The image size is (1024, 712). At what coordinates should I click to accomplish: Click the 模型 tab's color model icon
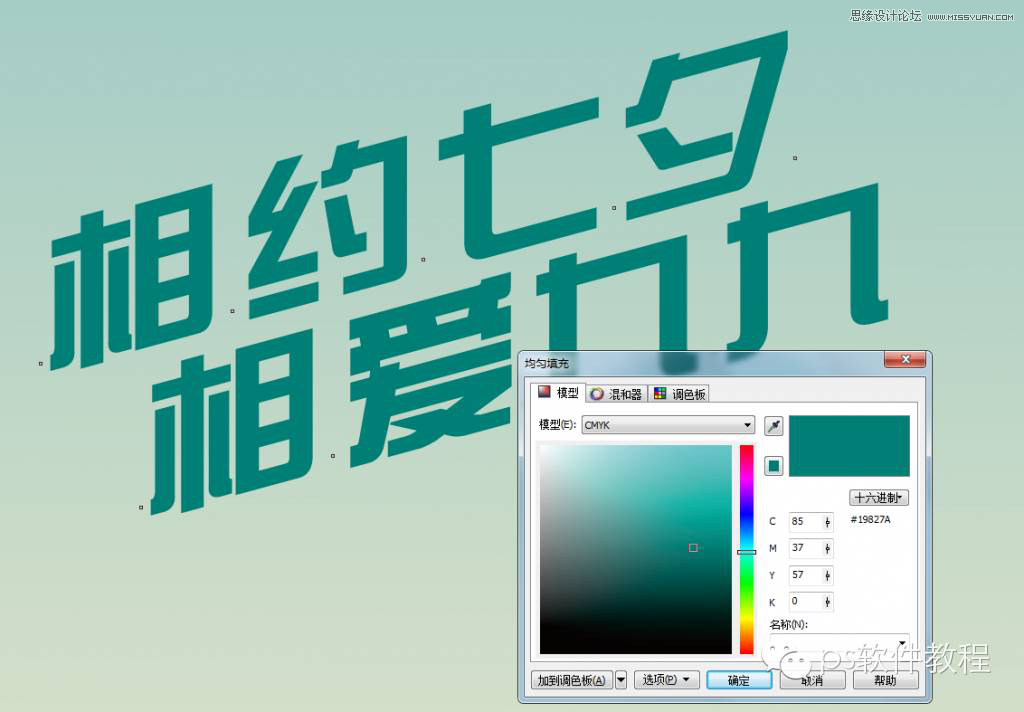(x=543, y=393)
